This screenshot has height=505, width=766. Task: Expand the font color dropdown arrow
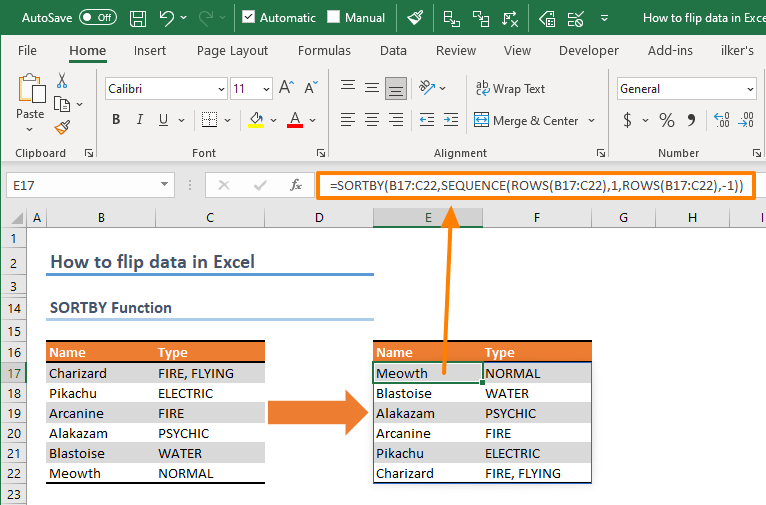tap(313, 120)
